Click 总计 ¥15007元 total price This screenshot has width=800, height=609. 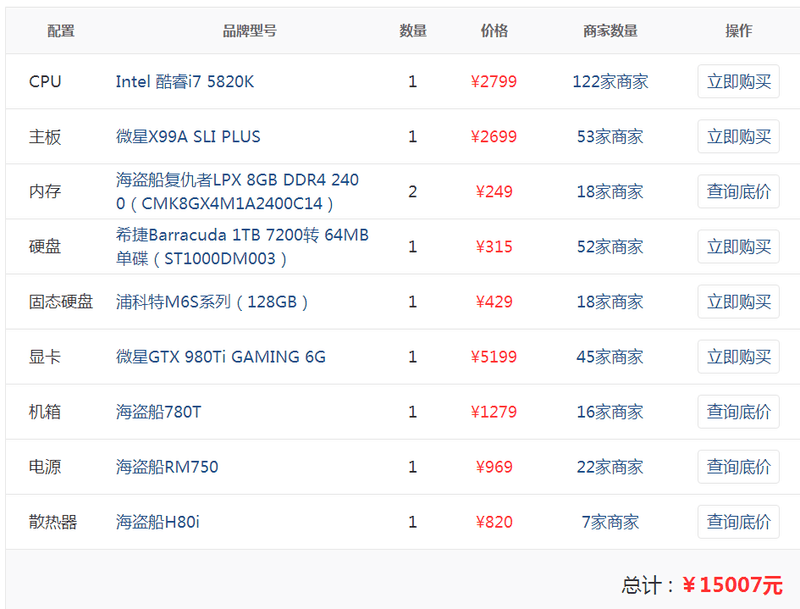coord(732,585)
